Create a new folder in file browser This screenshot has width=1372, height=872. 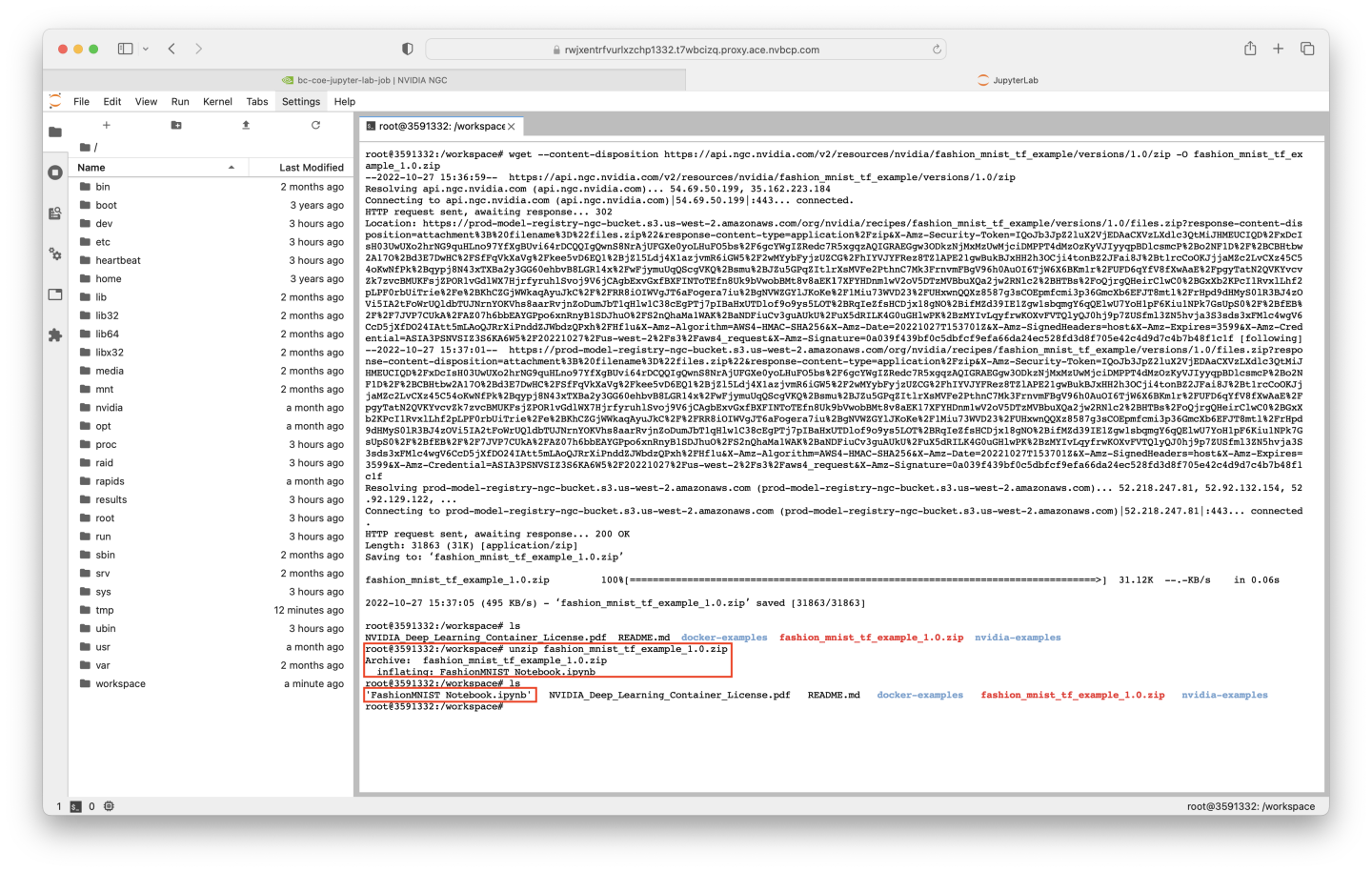174,125
